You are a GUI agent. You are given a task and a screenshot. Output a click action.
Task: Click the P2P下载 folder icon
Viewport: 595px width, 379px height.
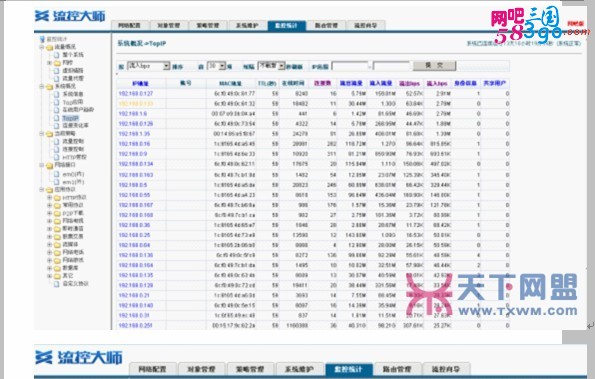[x=57, y=213]
